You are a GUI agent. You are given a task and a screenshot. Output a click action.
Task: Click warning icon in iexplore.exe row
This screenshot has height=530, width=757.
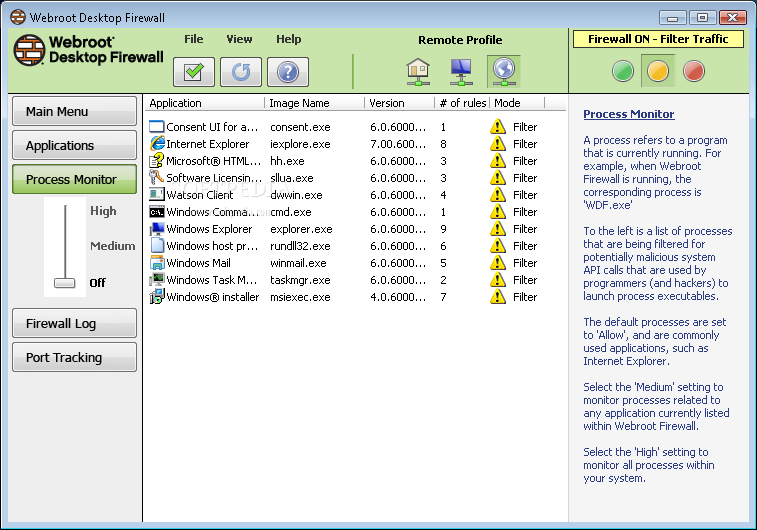click(x=498, y=144)
